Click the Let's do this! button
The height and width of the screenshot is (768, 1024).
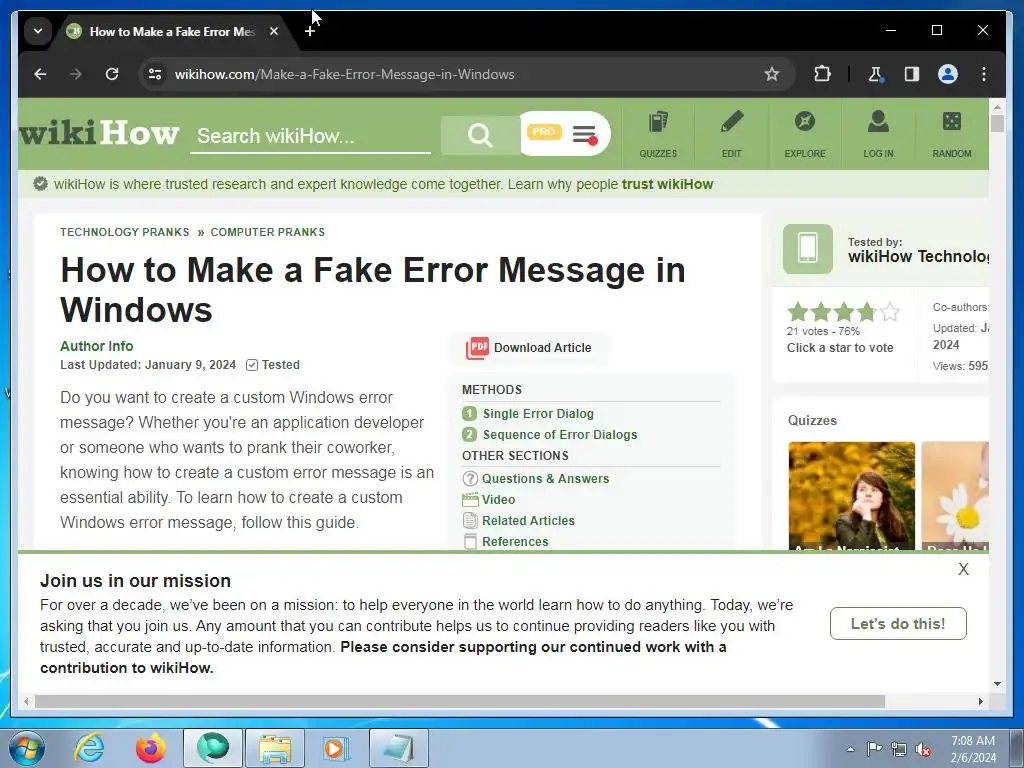(x=898, y=624)
